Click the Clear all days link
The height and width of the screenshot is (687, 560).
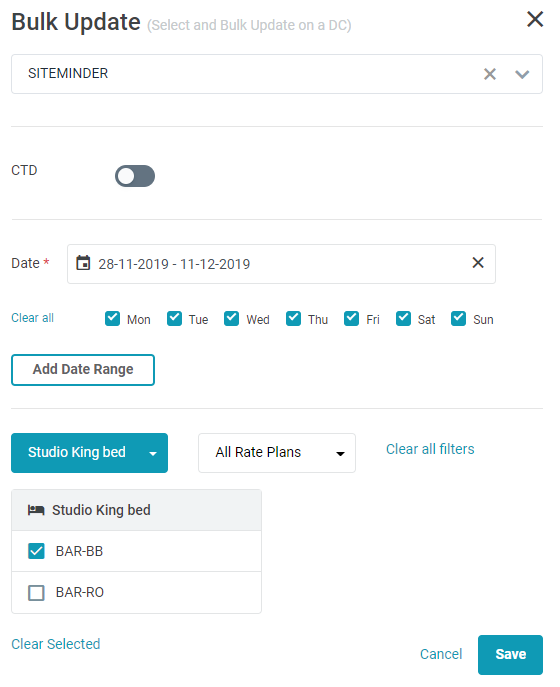pos(32,318)
